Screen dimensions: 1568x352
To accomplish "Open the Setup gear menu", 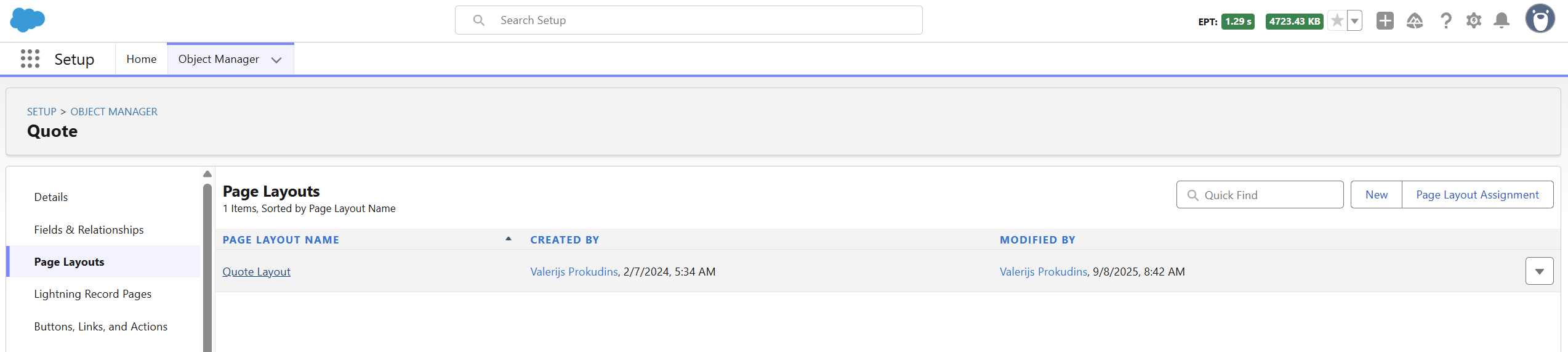I will [1473, 21].
